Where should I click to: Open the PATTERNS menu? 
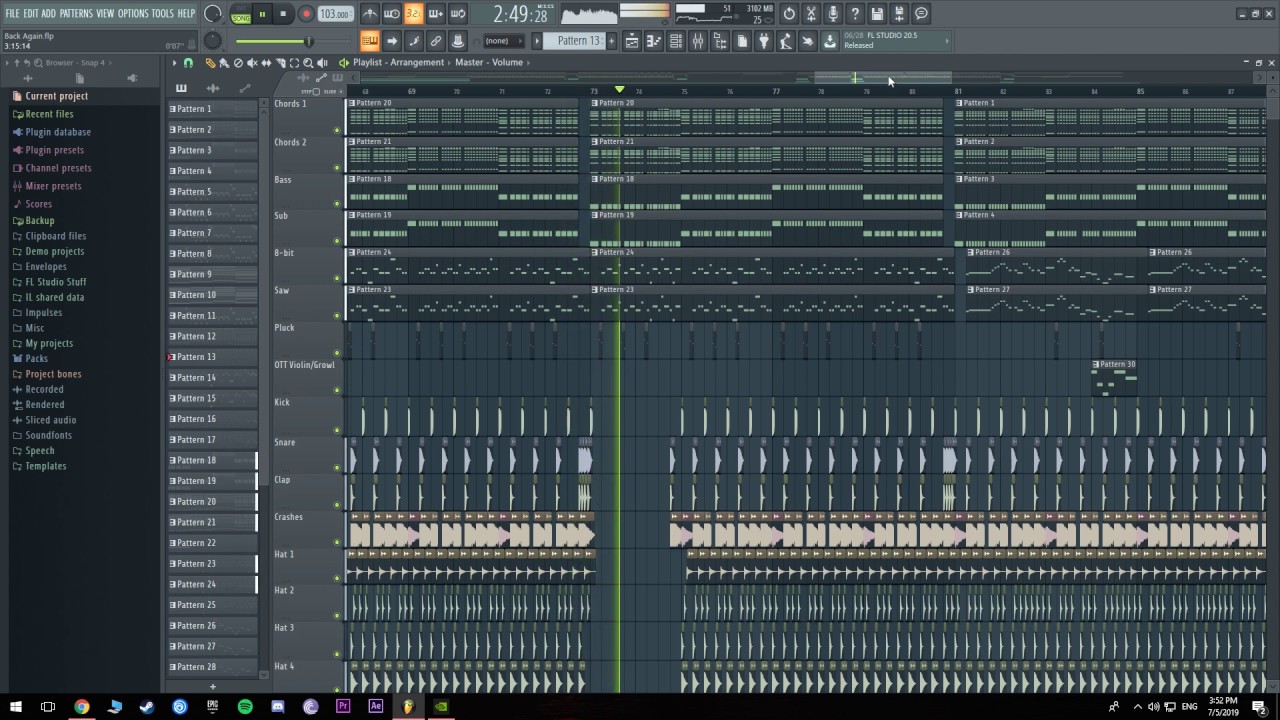point(76,13)
